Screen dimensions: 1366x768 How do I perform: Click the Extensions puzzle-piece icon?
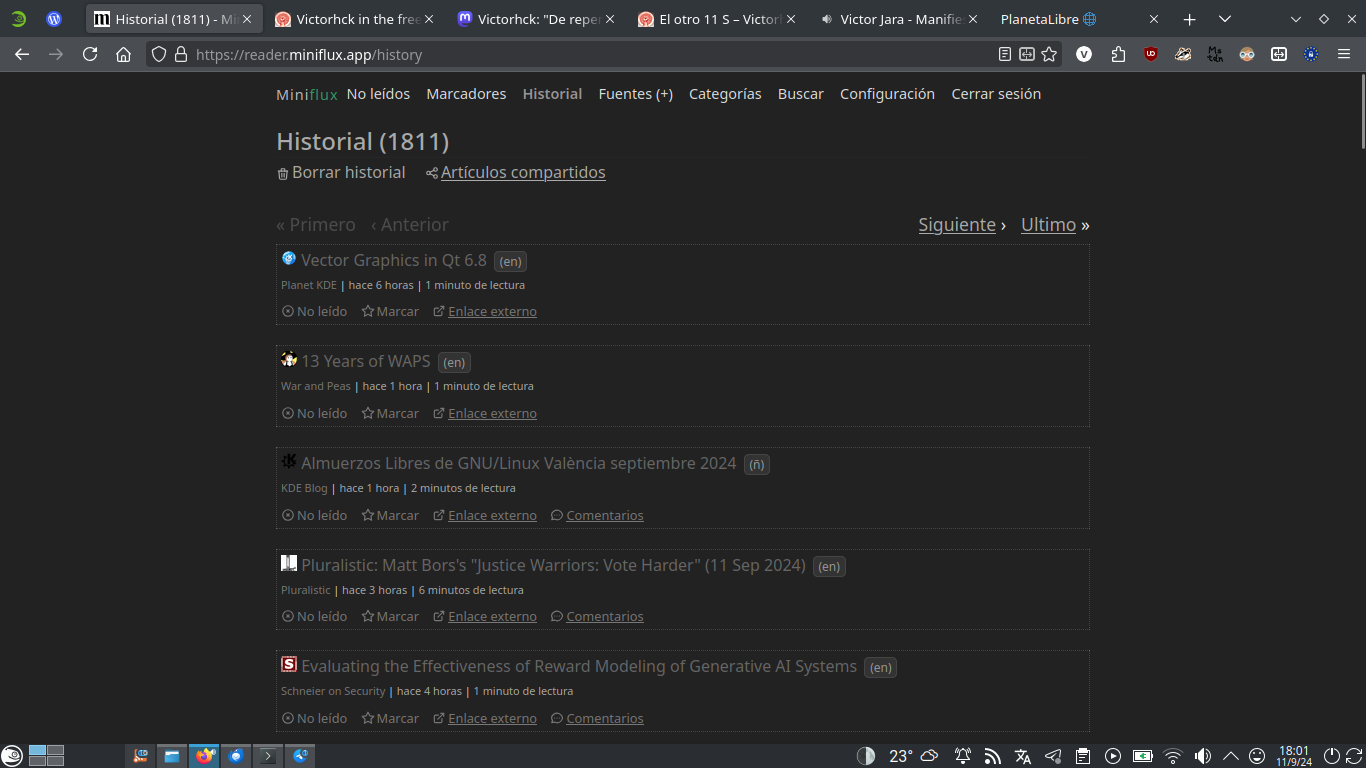point(1118,55)
